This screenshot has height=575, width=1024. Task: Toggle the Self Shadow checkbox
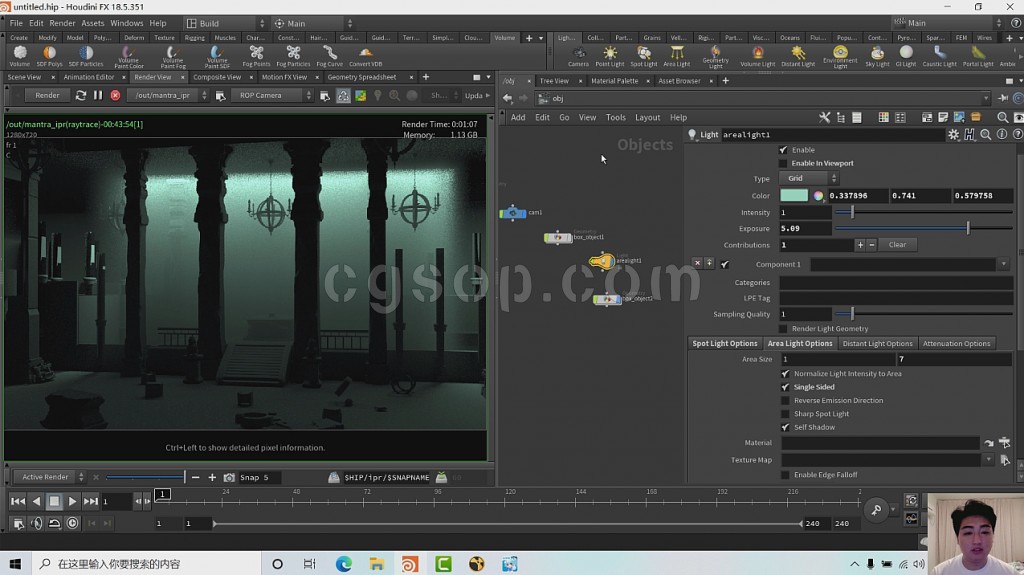coord(785,427)
